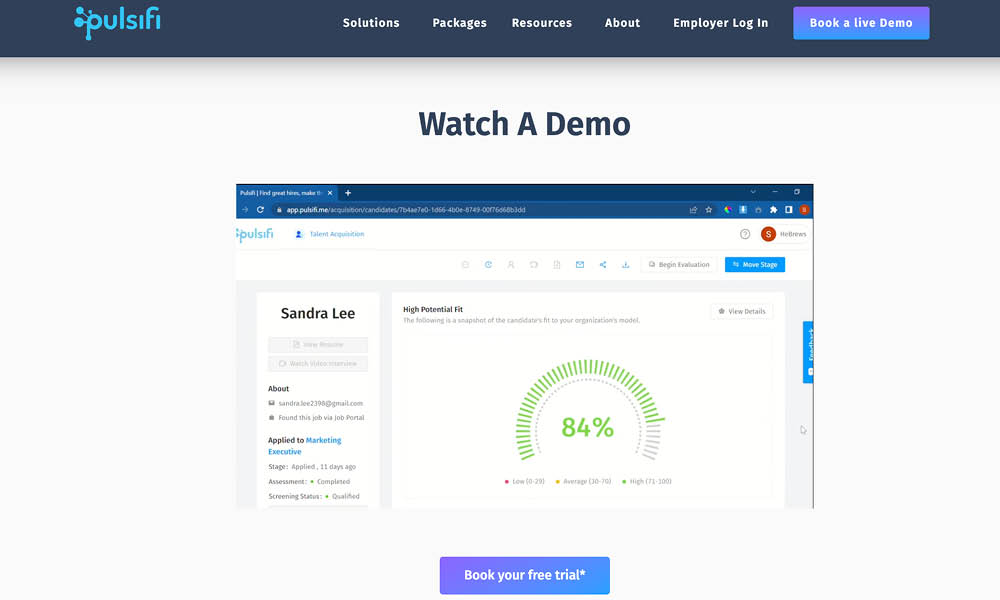Click the Pulsifi logo in the site header

117,22
